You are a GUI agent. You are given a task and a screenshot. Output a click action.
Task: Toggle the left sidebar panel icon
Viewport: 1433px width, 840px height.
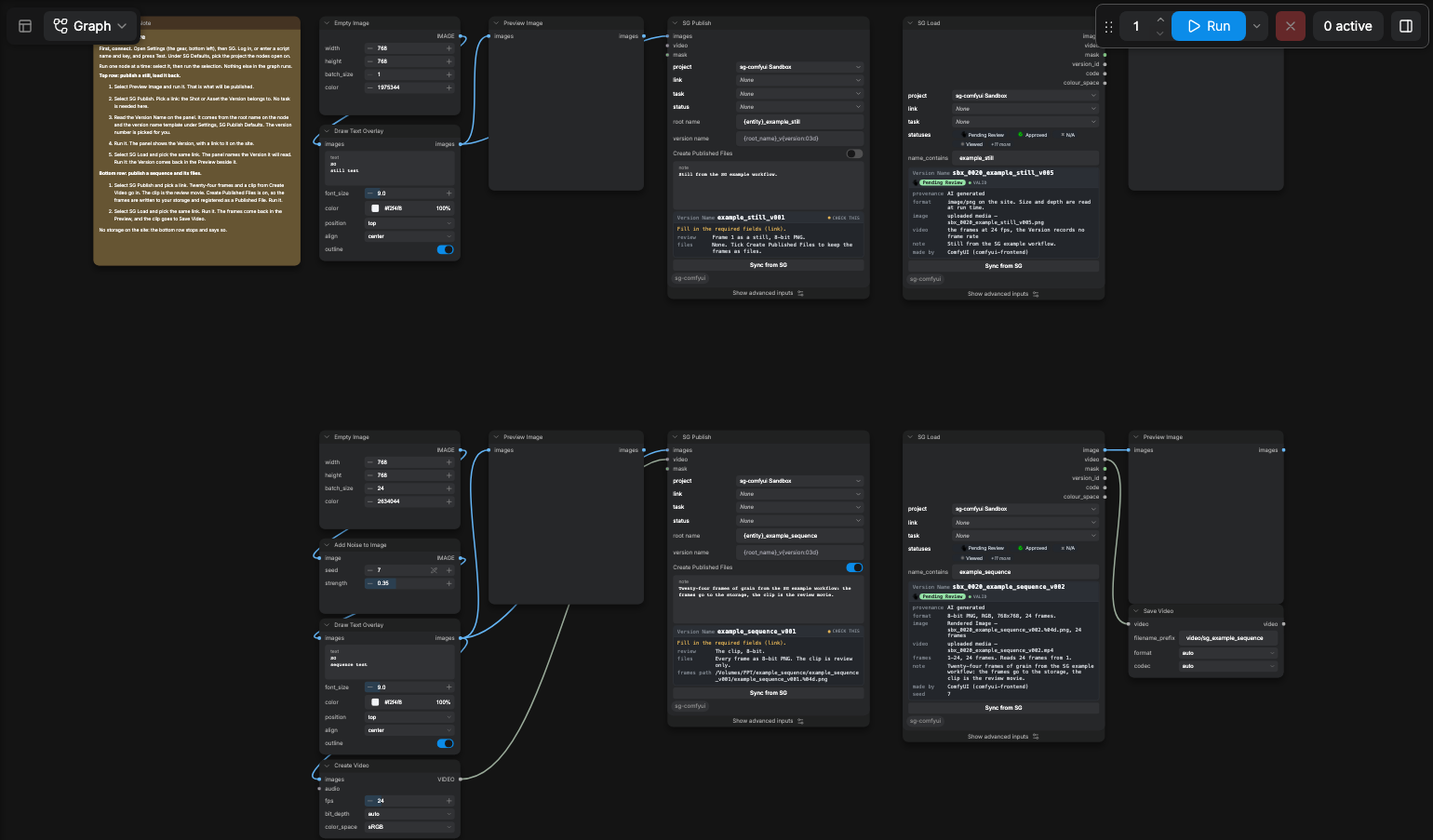click(x=25, y=26)
